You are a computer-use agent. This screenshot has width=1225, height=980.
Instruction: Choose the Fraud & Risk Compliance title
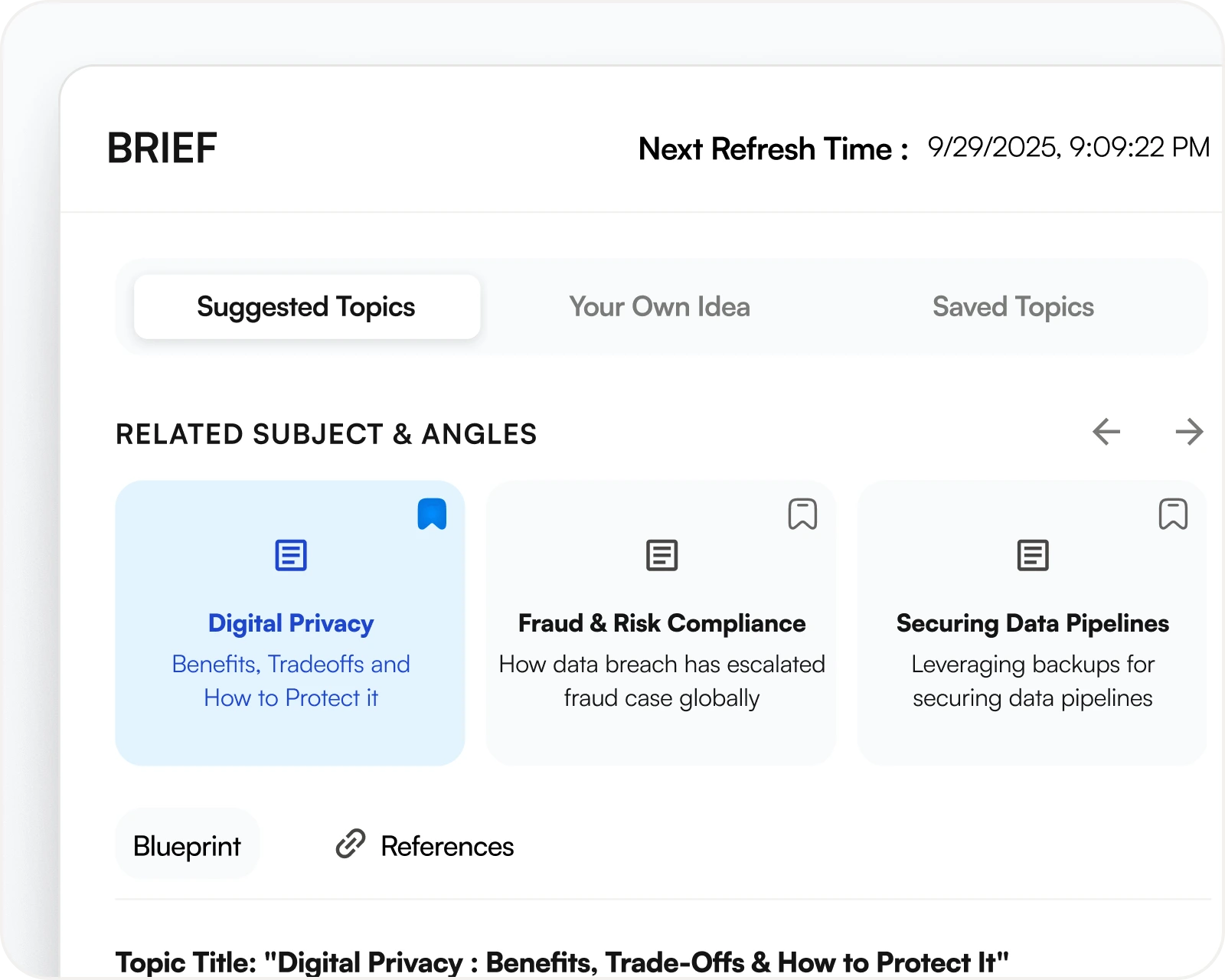[x=661, y=623]
